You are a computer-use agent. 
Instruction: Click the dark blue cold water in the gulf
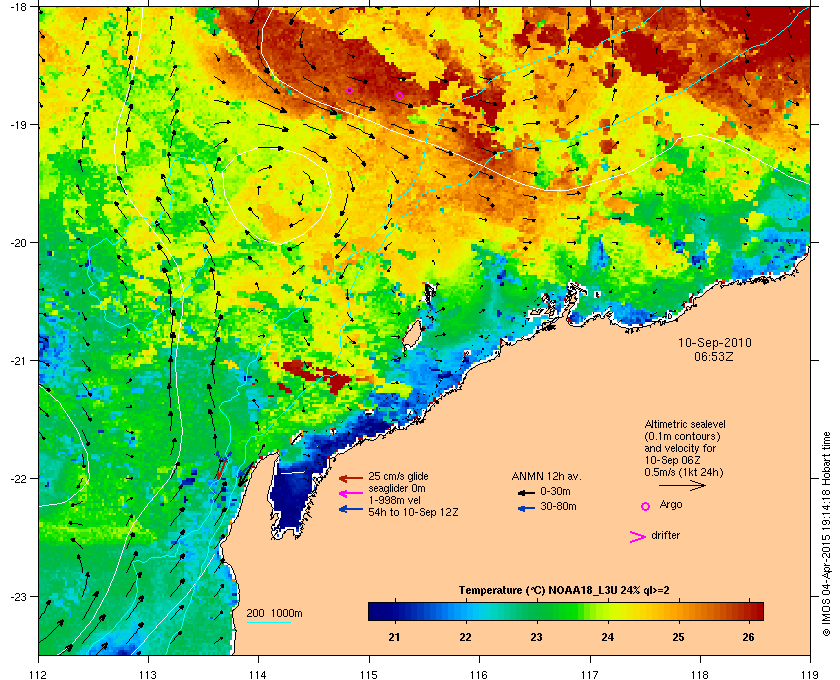pos(289,496)
